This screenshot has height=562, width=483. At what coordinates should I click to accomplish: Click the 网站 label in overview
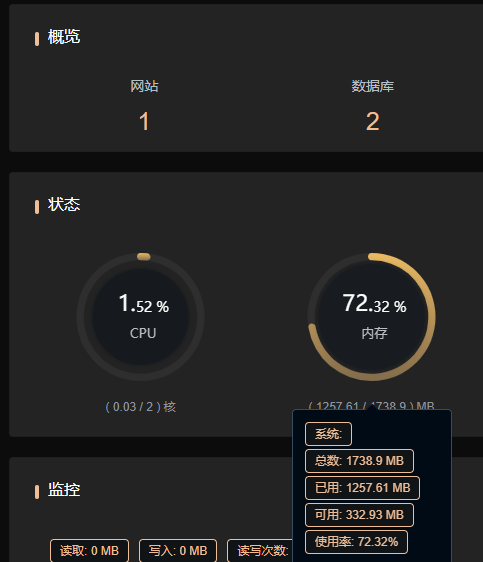pyautogui.click(x=144, y=86)
